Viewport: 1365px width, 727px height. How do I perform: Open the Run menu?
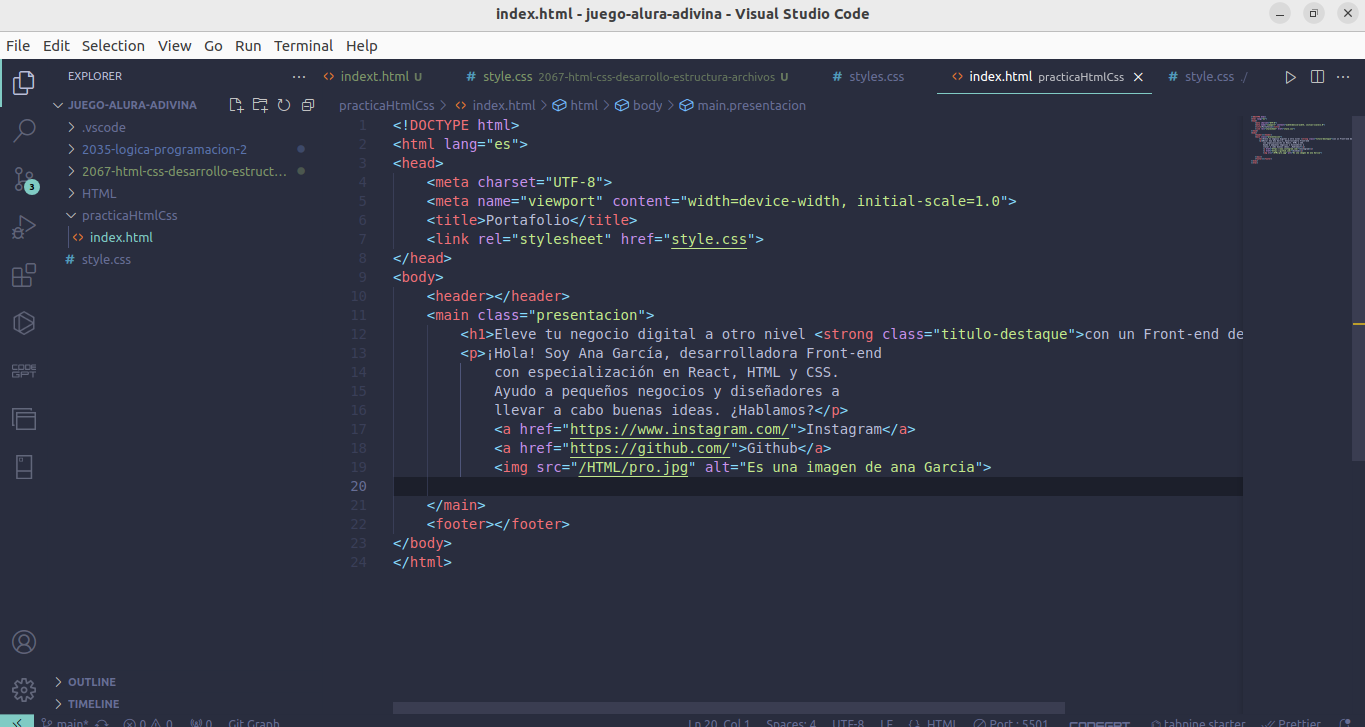pyautogui.click(x=248, y=46)
